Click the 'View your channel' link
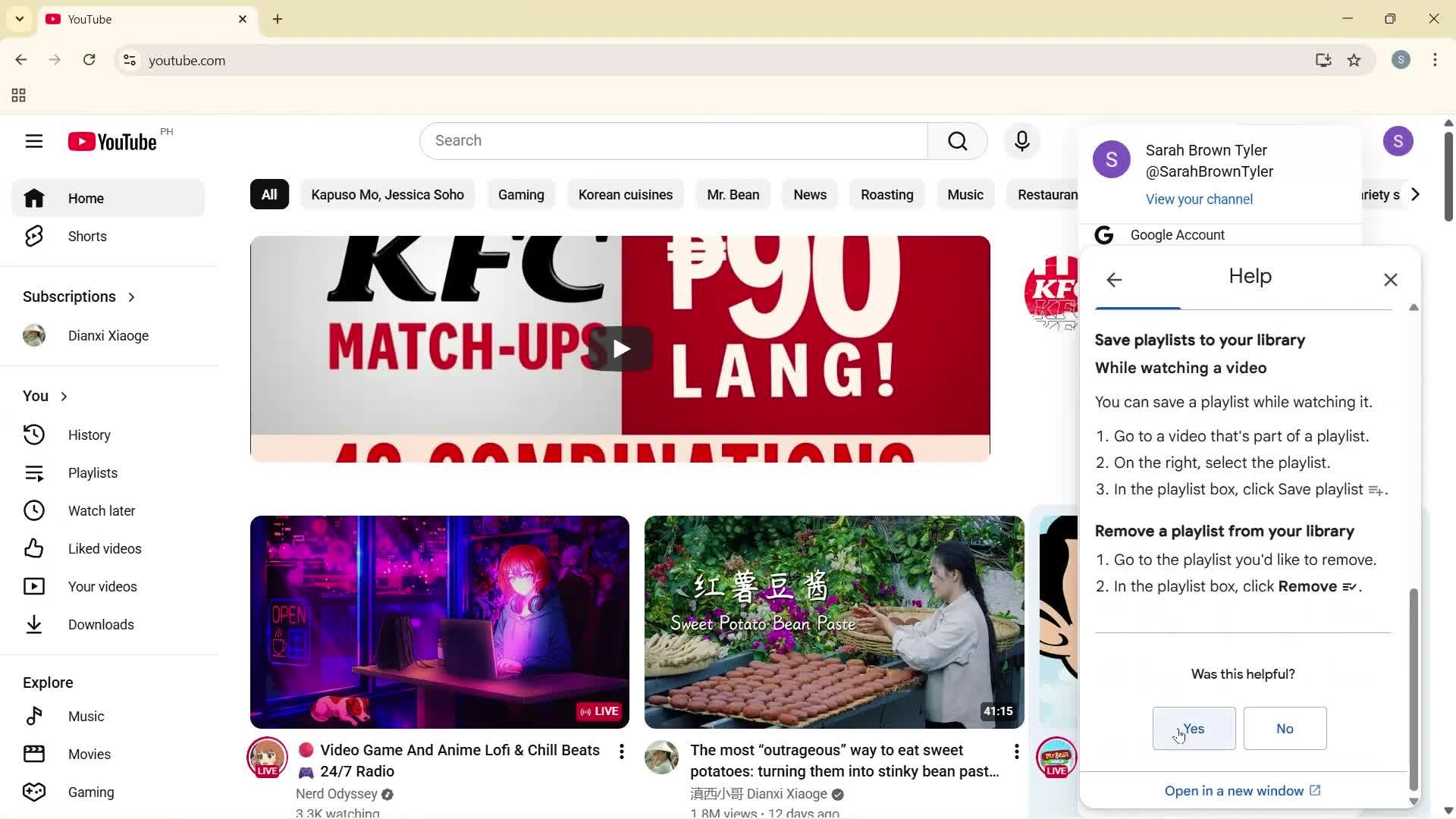1456x819 pixels. [1199, 199]
